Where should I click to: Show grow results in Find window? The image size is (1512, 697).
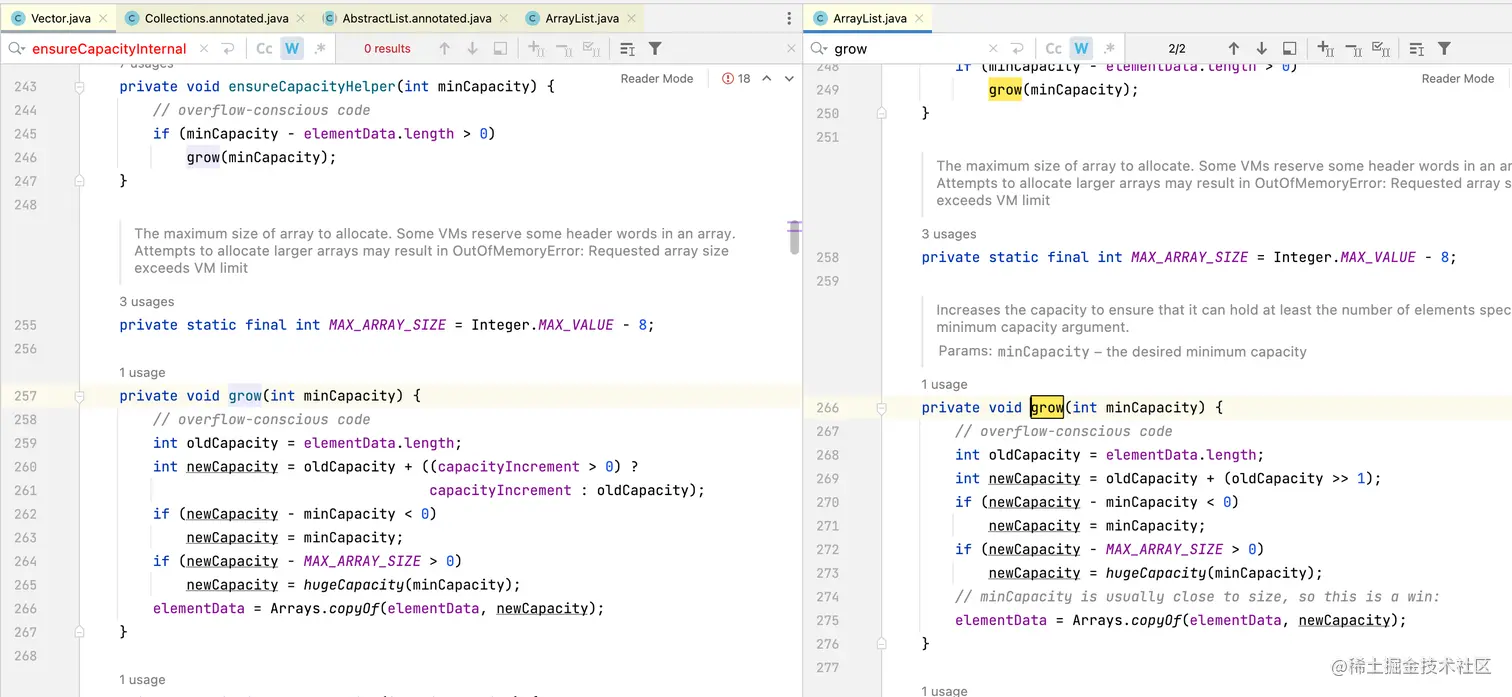coord(1290,48)
